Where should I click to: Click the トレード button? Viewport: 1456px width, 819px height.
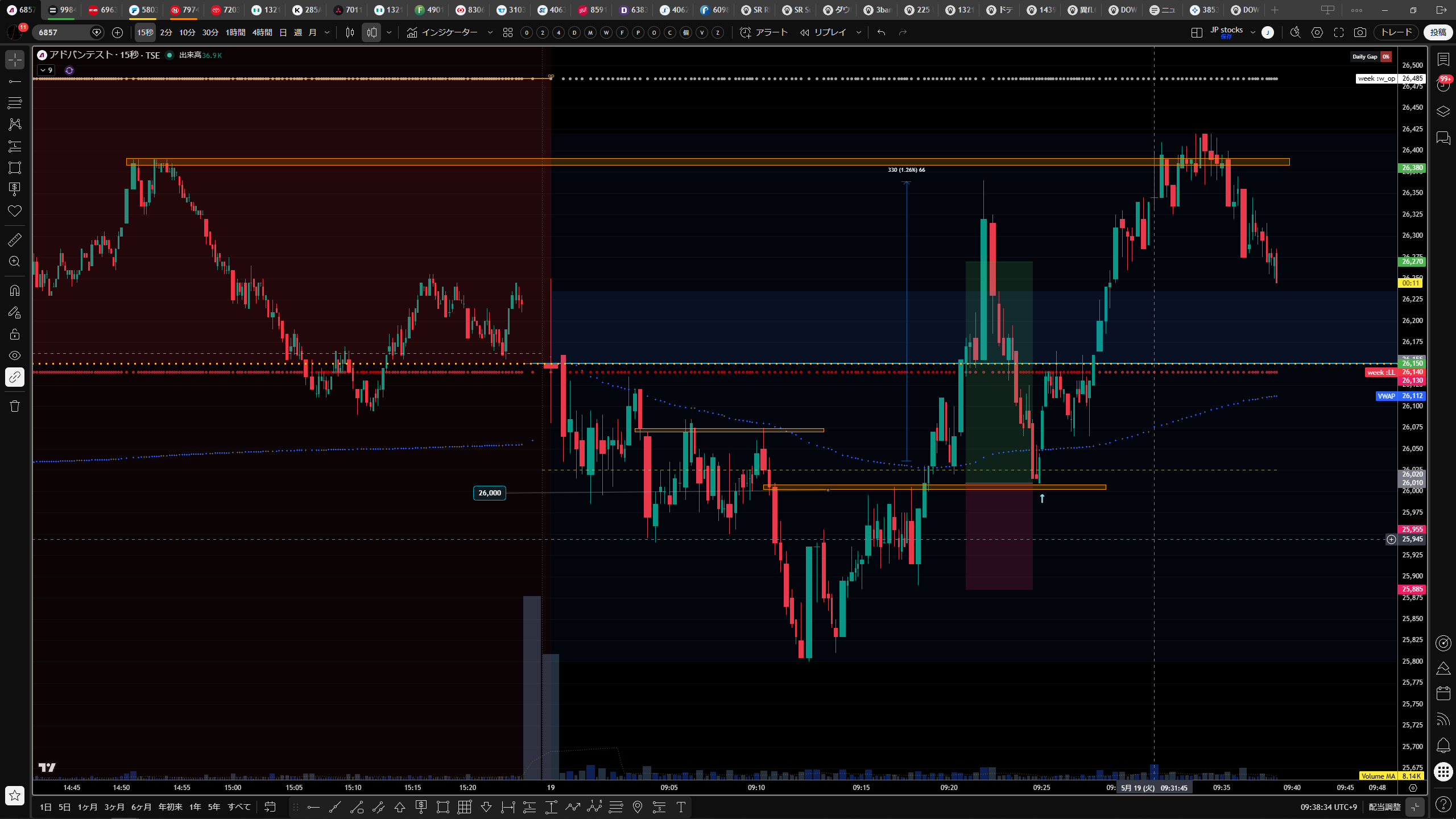pyautogui.click(x=1397, y=32)
